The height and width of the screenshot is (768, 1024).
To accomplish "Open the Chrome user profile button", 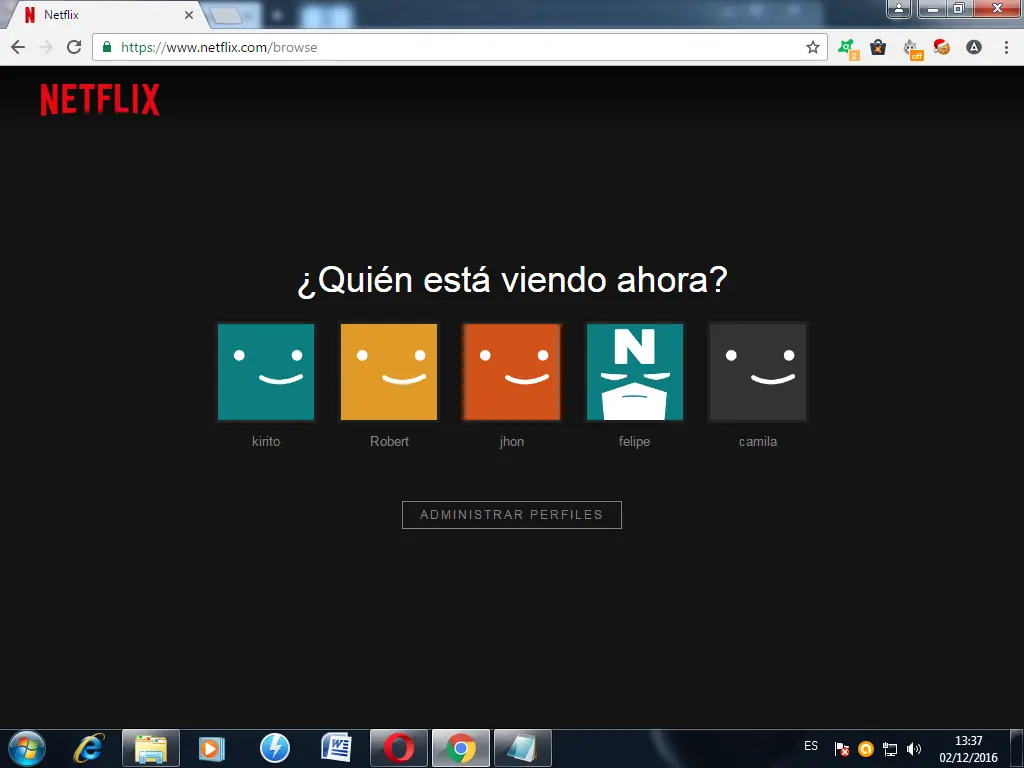I will pyautogui.click(x=899, y=8).
